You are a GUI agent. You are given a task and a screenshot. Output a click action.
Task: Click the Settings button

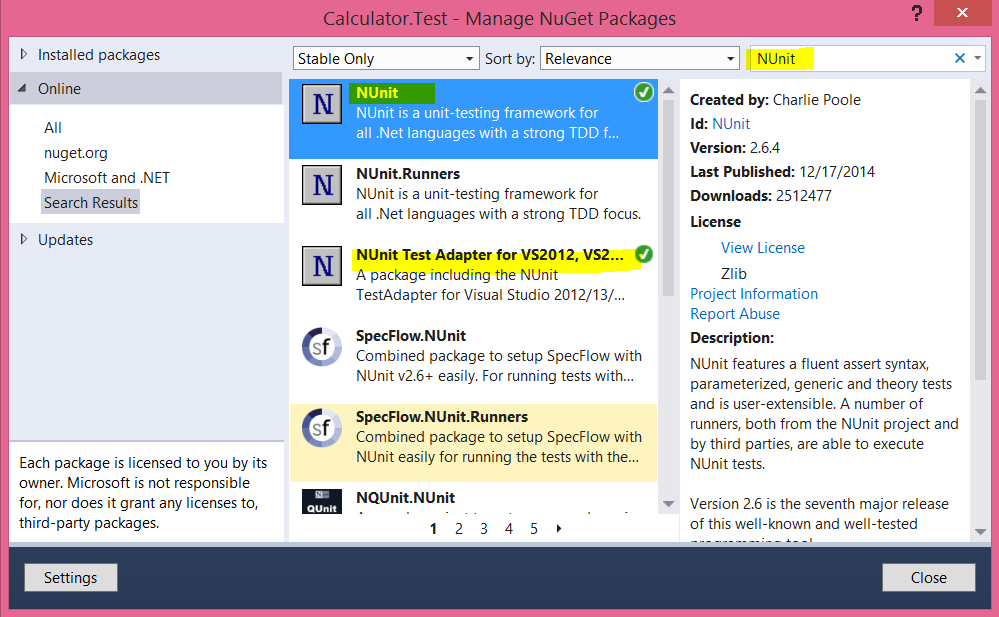pos(71,577)
